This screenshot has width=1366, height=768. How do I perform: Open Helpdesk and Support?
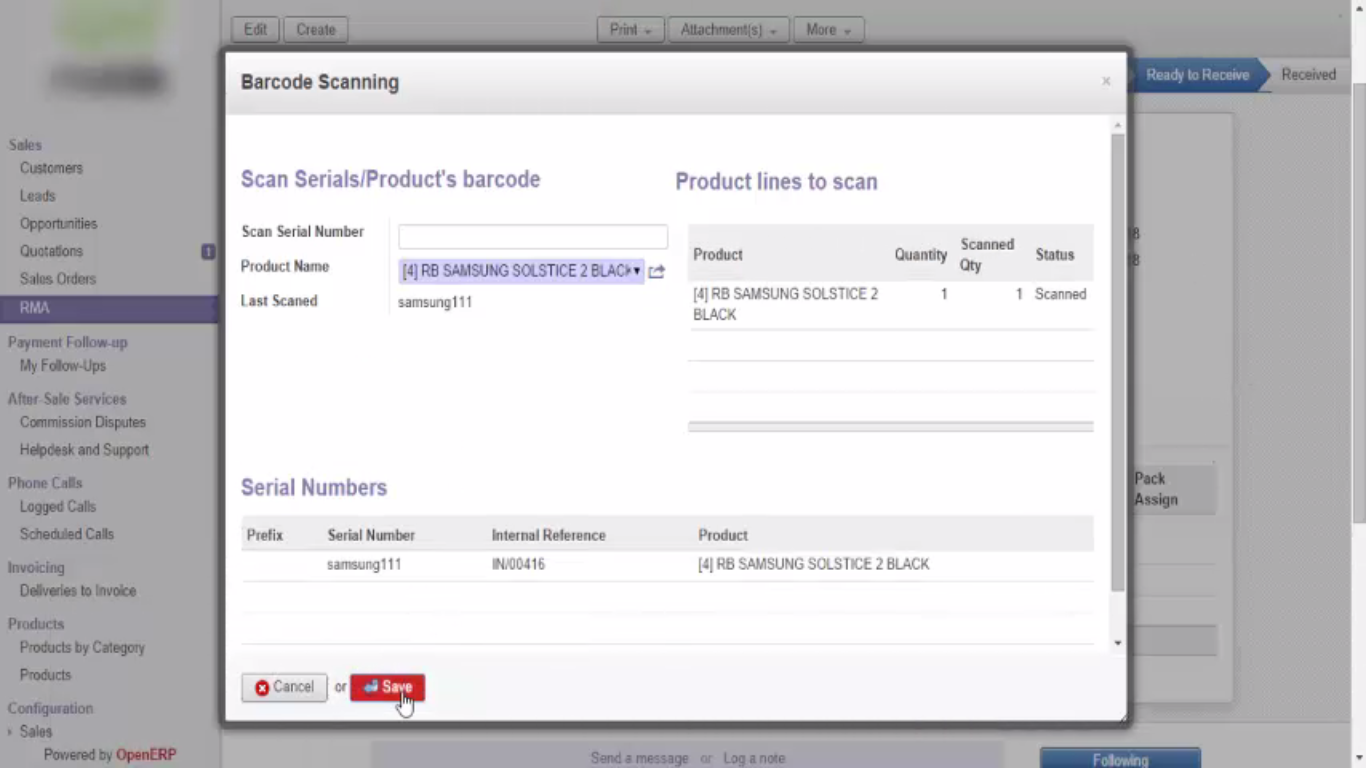tap(84, 450)
